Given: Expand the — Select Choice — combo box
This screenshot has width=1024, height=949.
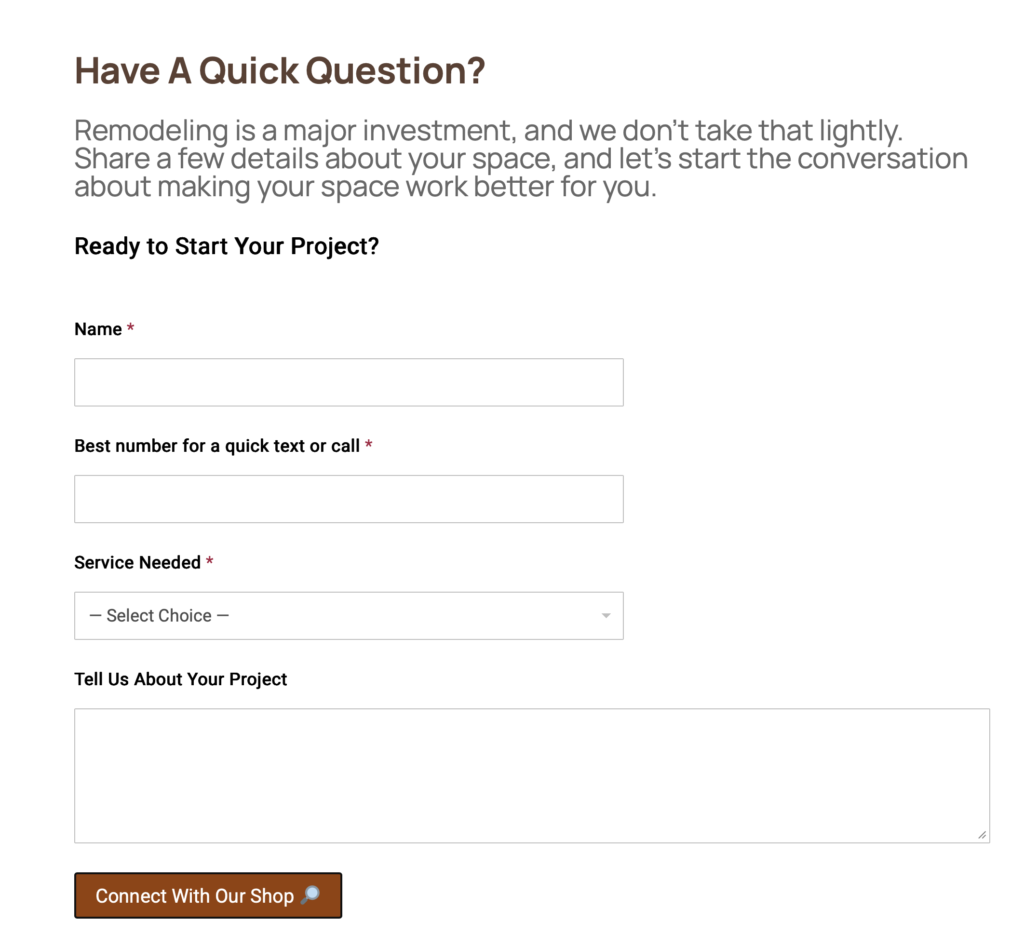Looking at the screenshot, I should point(348,615).
